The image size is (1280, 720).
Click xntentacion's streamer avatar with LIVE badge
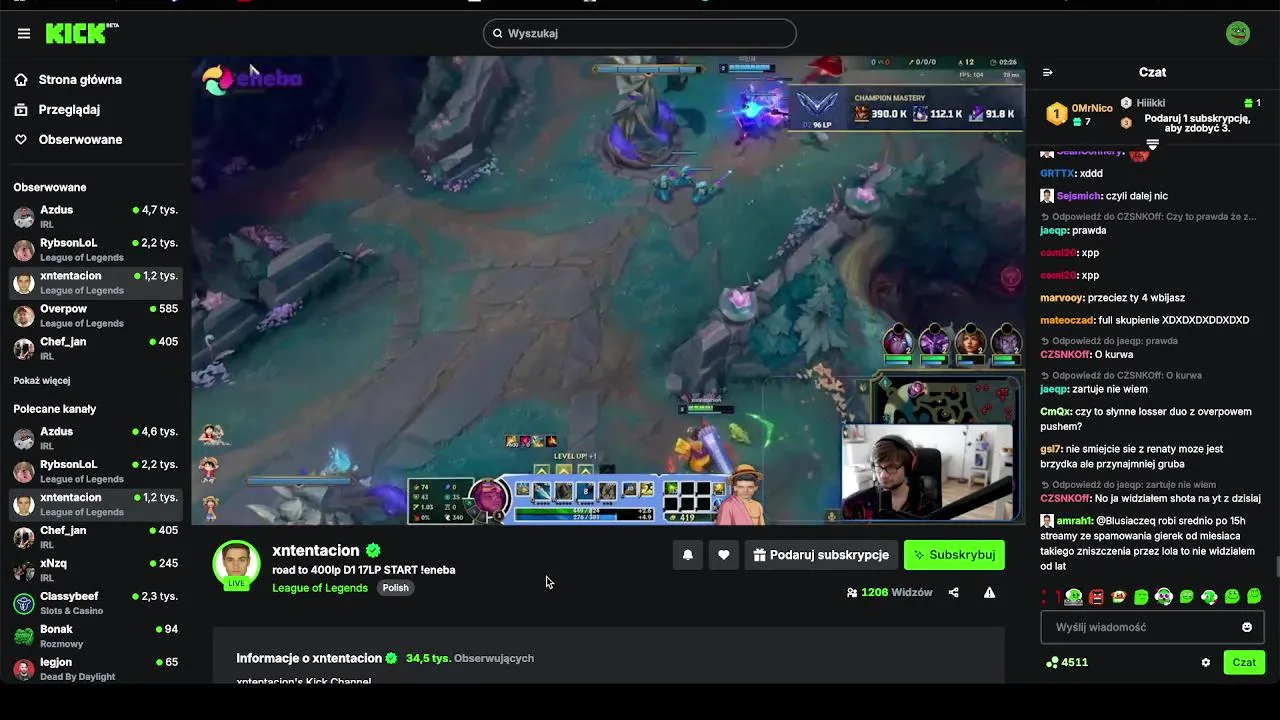click(x=236, y=565)
